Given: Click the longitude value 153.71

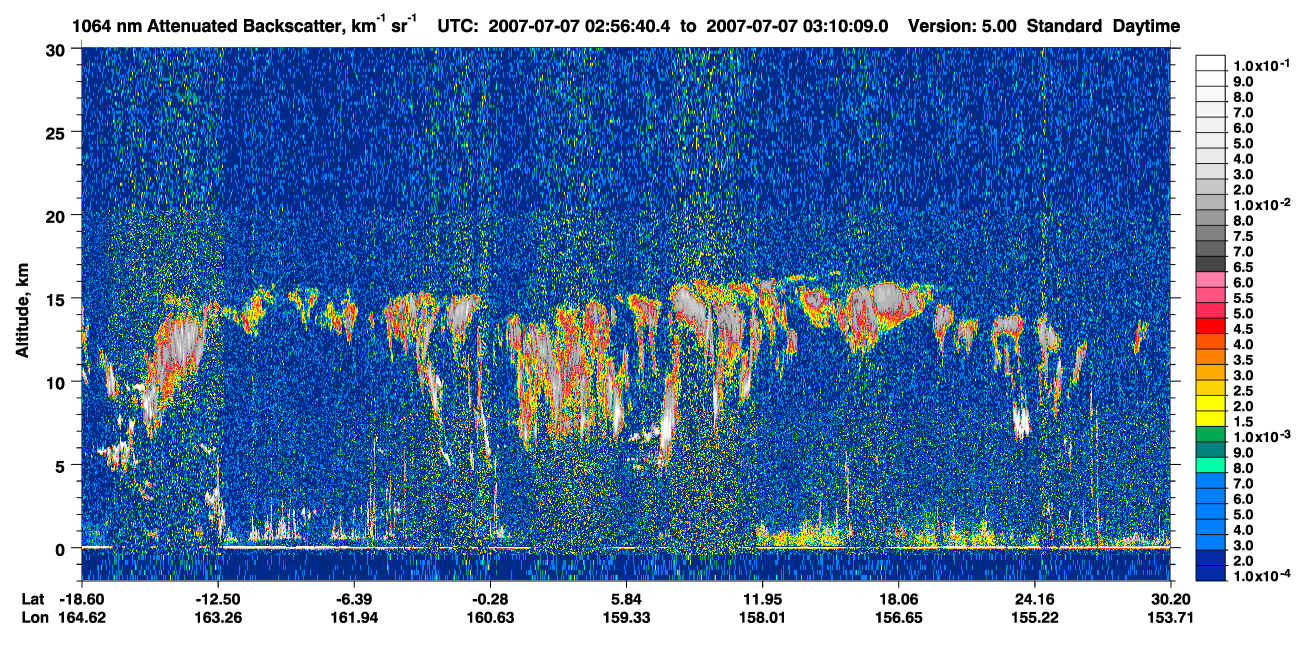Looking at the screenshot, I should coord(1170,617).
